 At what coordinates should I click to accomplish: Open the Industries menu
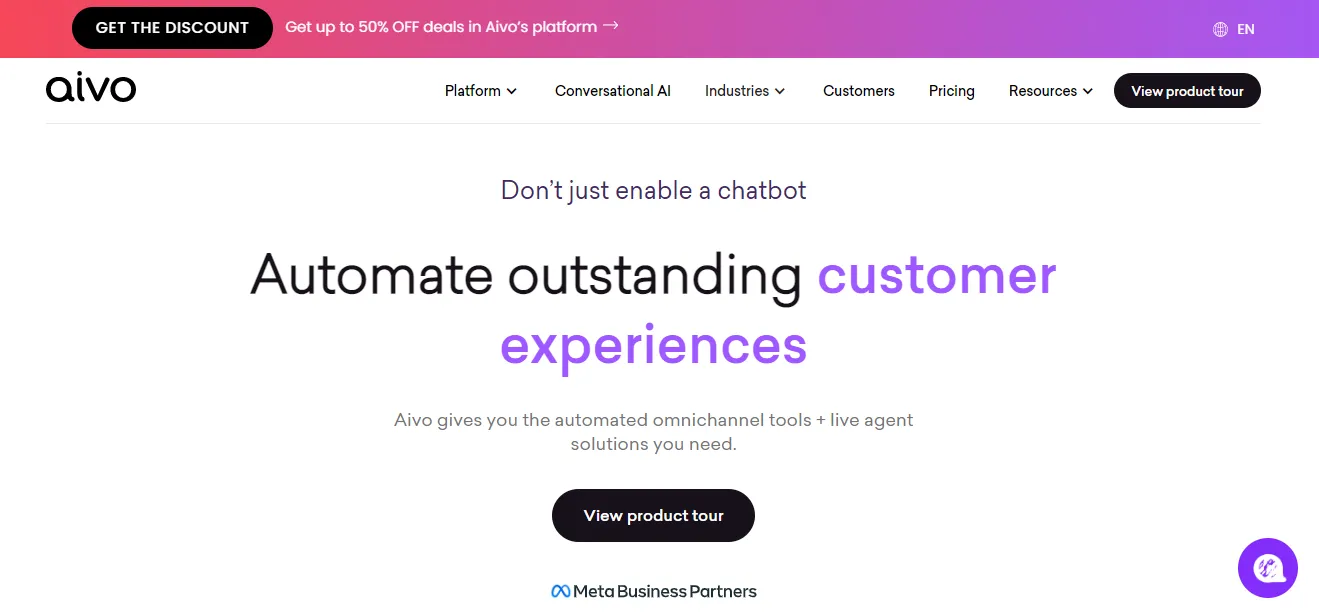(x=745, y=91)
